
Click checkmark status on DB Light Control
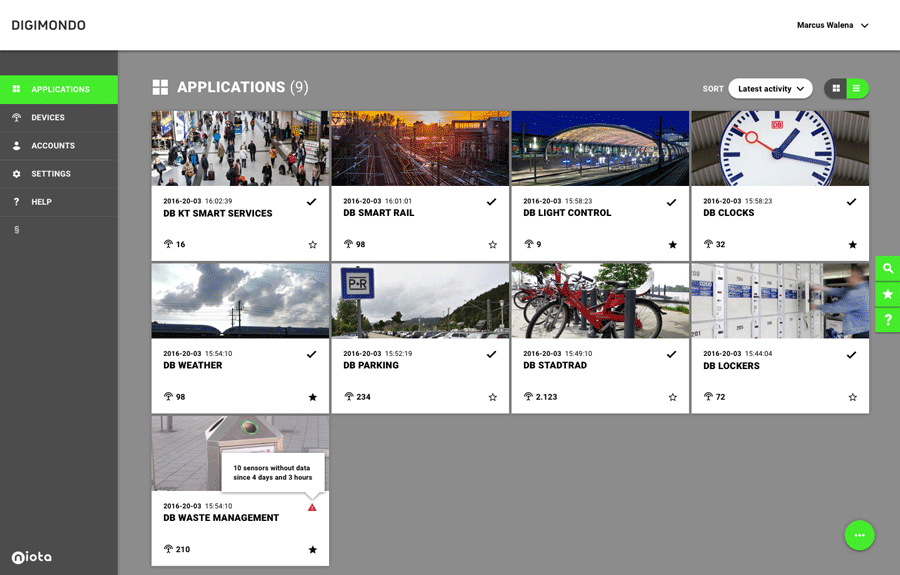[x=672, y=202]
